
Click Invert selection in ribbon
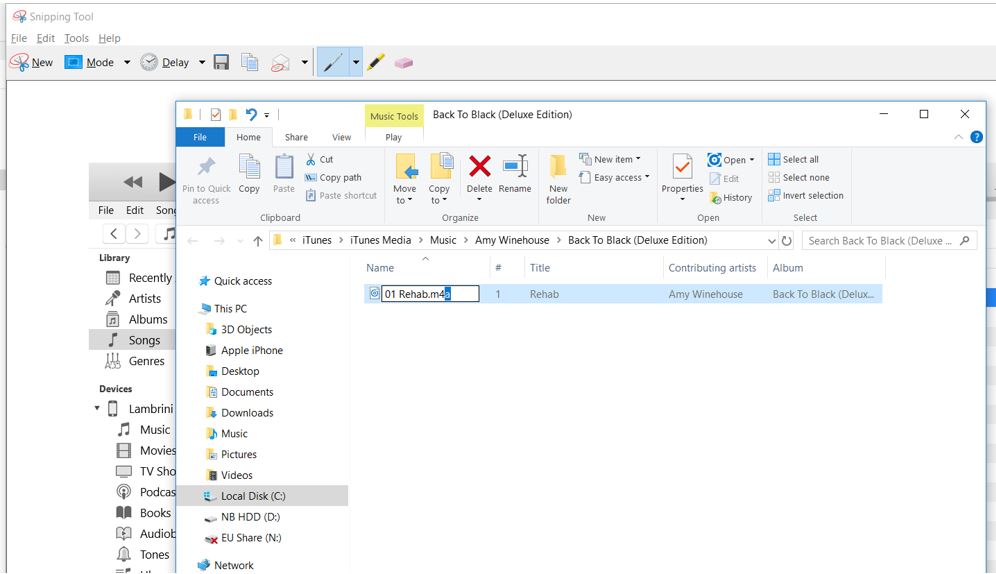(x=805, y=196)
